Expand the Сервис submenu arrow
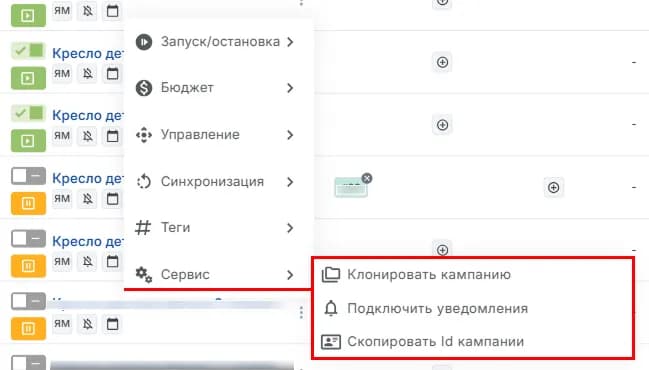The height and width of the screenshot is (370, 649). coord(290,275)
